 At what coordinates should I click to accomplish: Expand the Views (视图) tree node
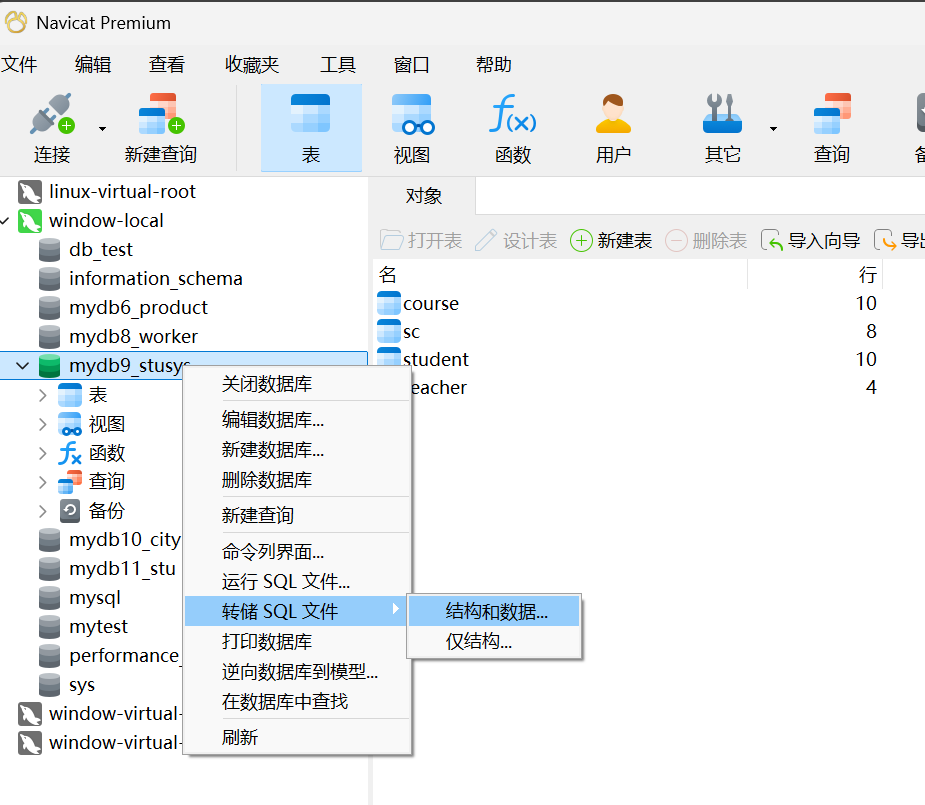click(42, 424)
